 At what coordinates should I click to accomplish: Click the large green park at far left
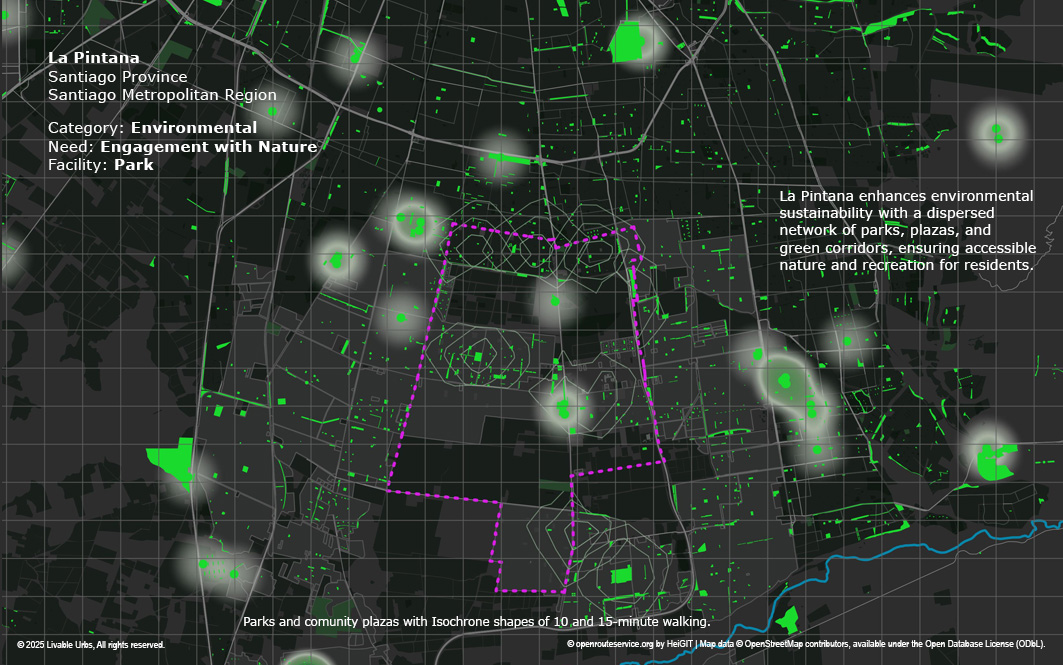coord(170,462)
